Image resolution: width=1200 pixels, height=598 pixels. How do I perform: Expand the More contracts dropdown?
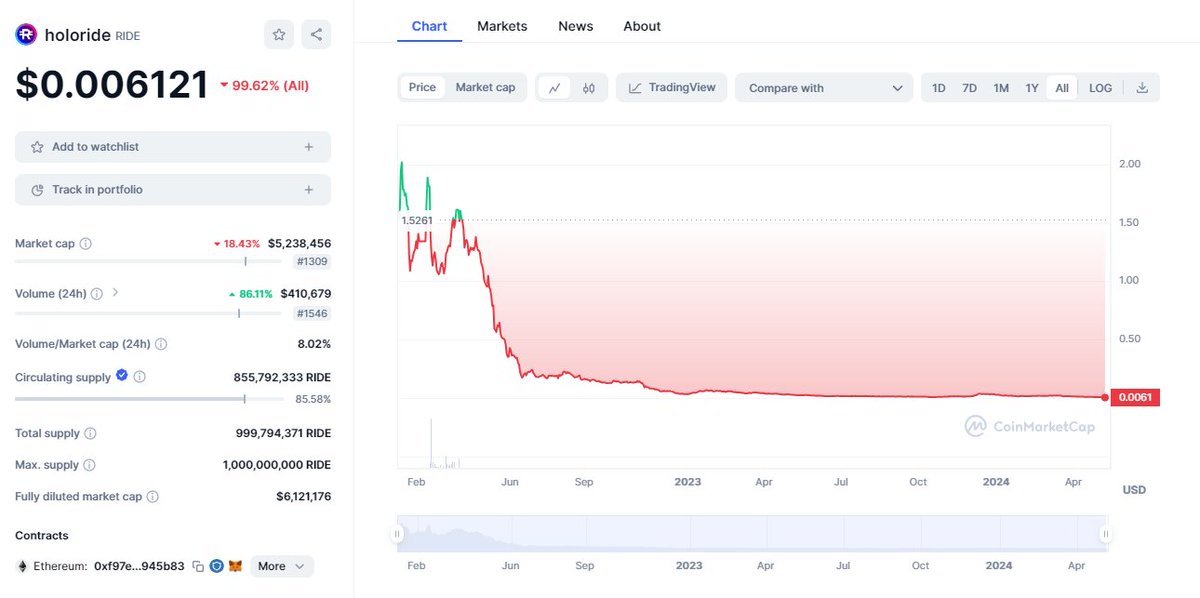[282, 566]
